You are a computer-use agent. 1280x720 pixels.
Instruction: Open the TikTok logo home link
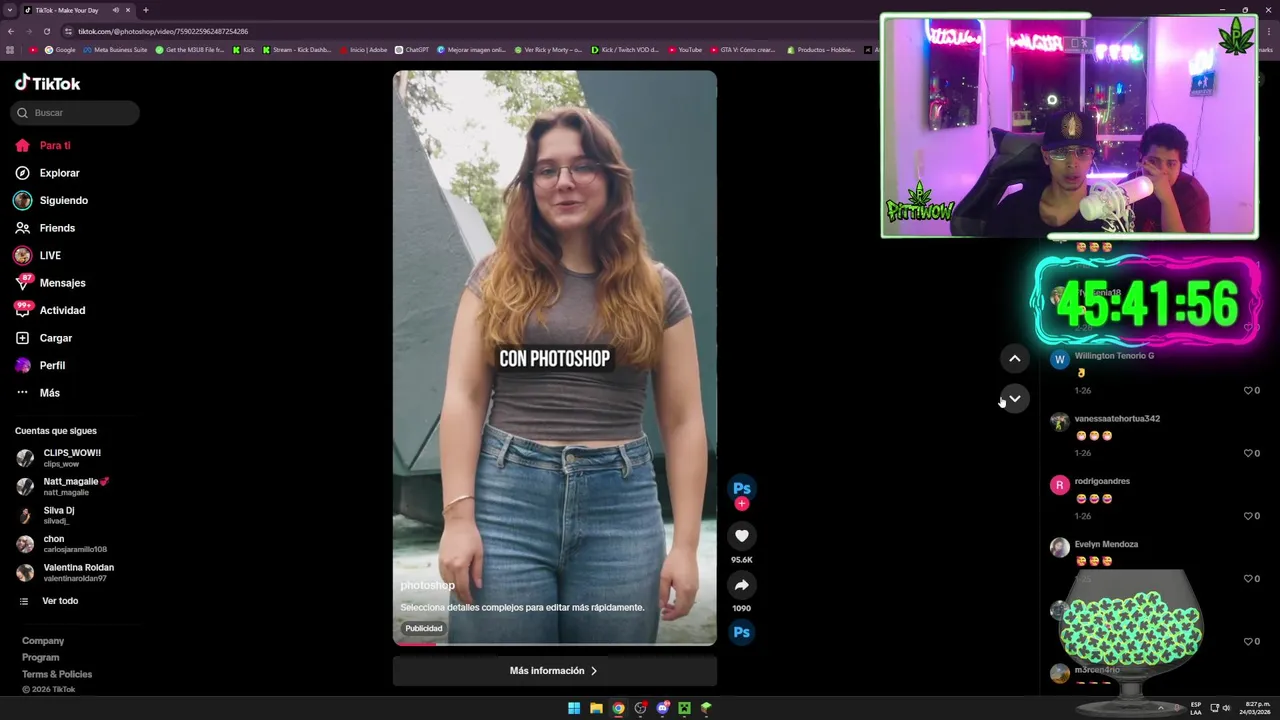47,83
